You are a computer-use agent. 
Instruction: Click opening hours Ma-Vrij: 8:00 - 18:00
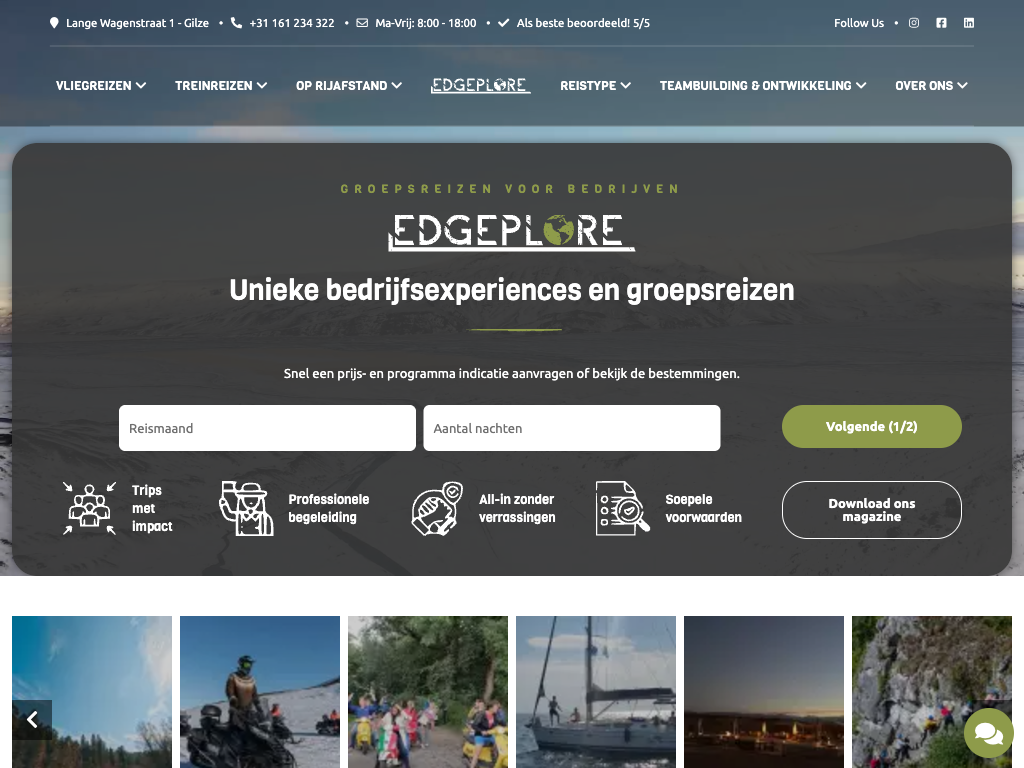click(426, 23)
